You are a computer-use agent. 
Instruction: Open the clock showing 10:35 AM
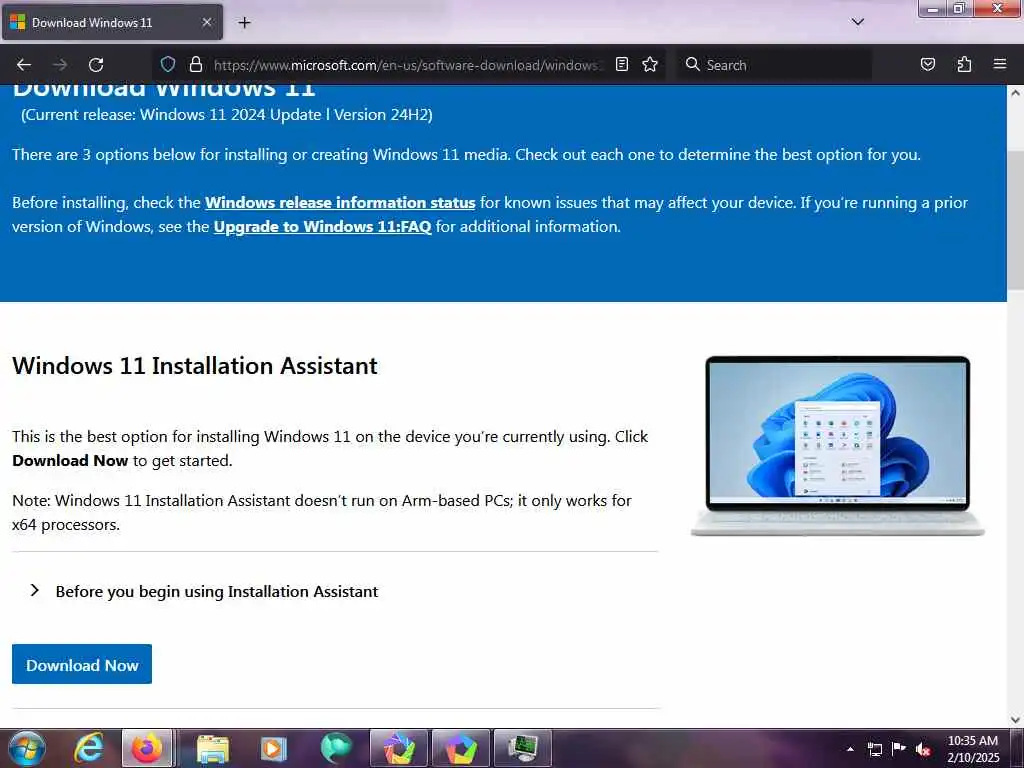pos(973,748)
